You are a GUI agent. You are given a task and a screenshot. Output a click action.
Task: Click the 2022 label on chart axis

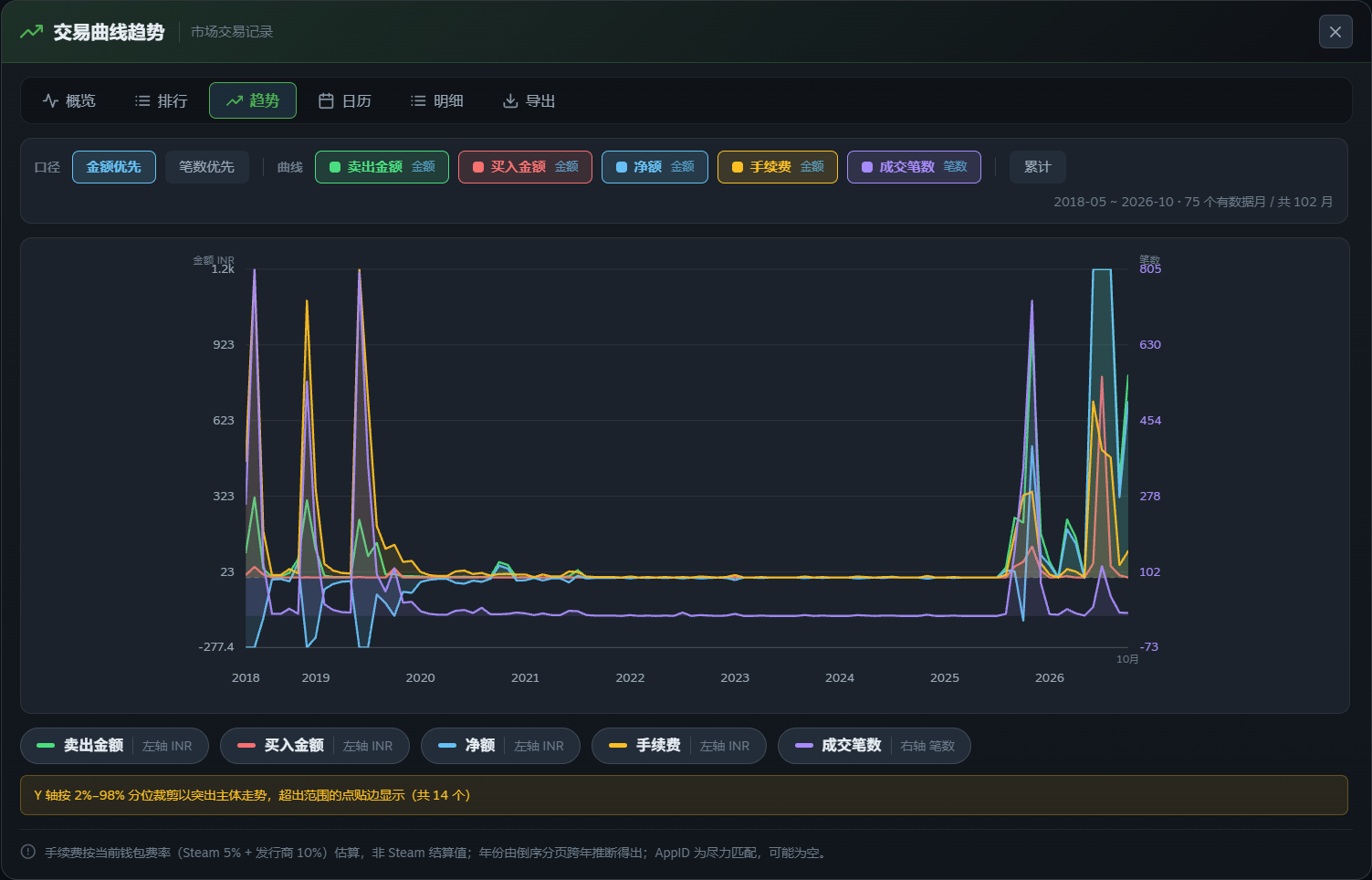tap(630, 677)
